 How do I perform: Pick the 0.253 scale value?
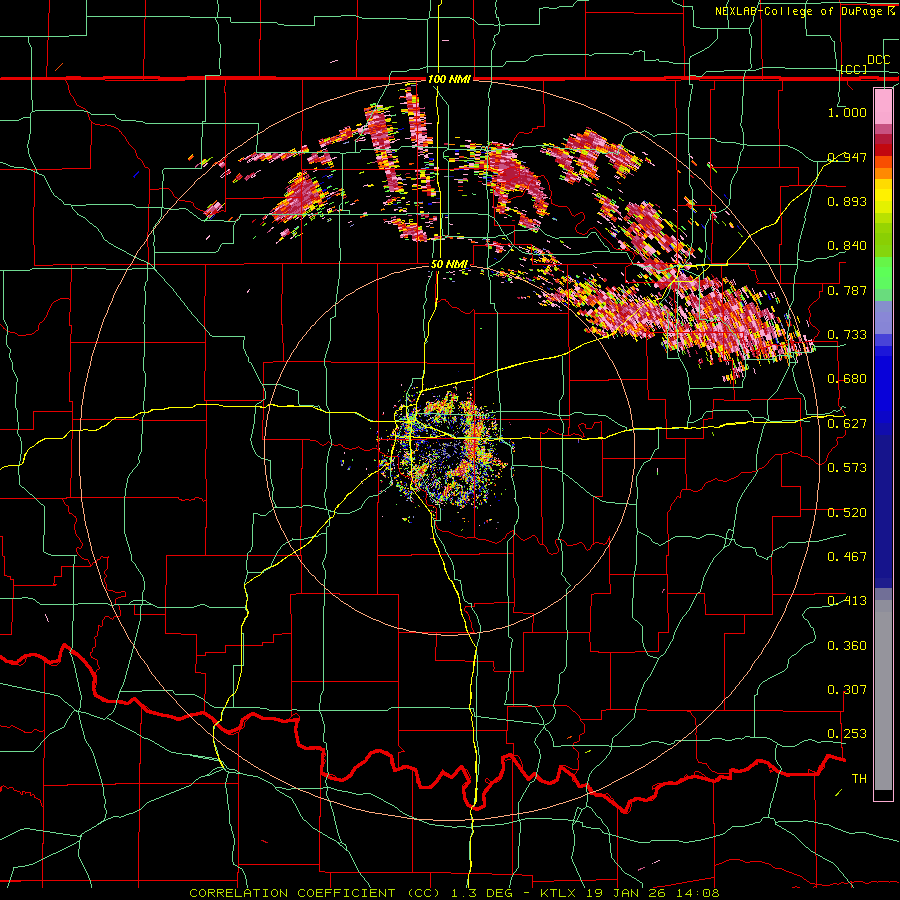point(847,734)
